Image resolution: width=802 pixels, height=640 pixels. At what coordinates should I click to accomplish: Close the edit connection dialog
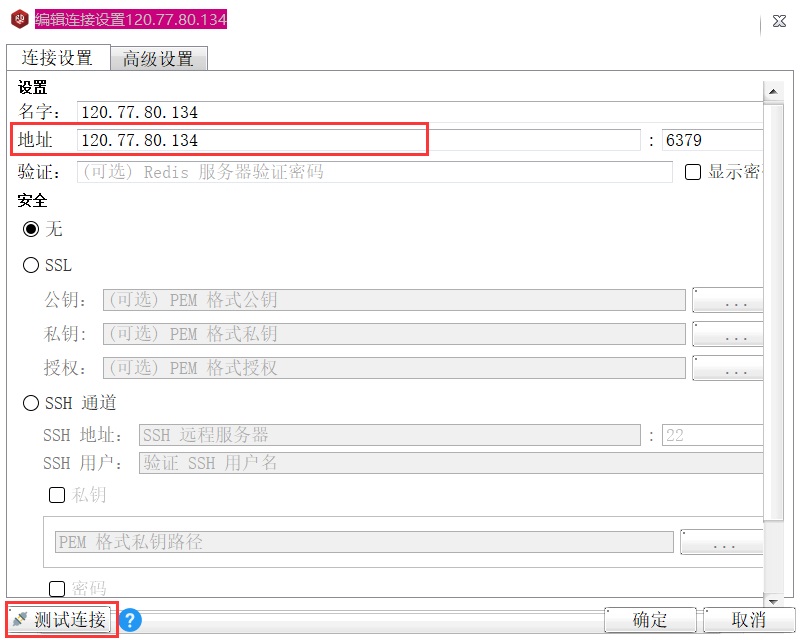tap(779, 21)
